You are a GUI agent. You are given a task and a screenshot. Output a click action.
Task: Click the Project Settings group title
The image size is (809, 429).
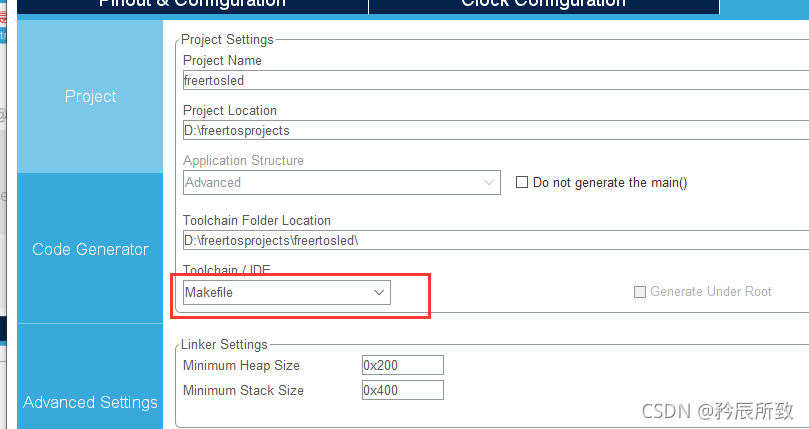coord(227,40)
